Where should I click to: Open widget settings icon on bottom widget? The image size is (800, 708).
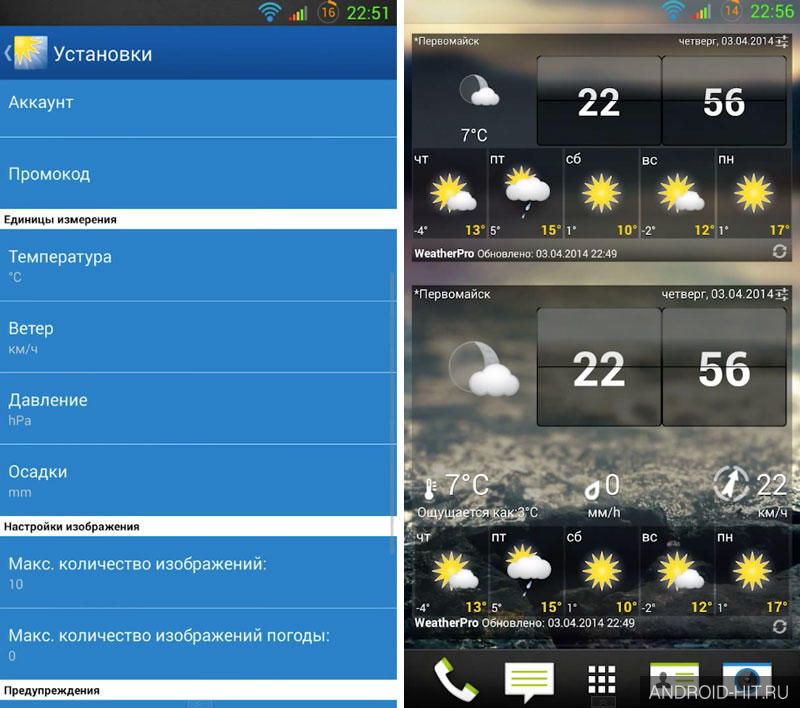coord(782,294)
